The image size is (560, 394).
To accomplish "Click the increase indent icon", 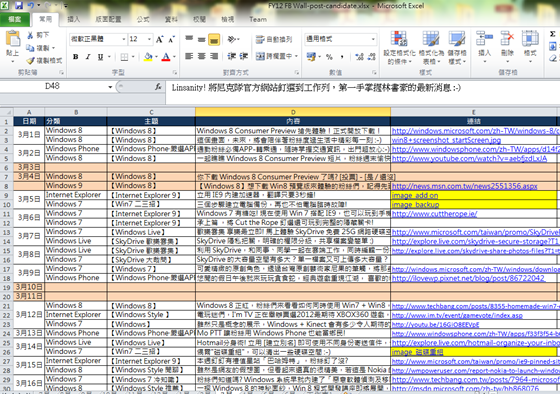I will [244, 56].
